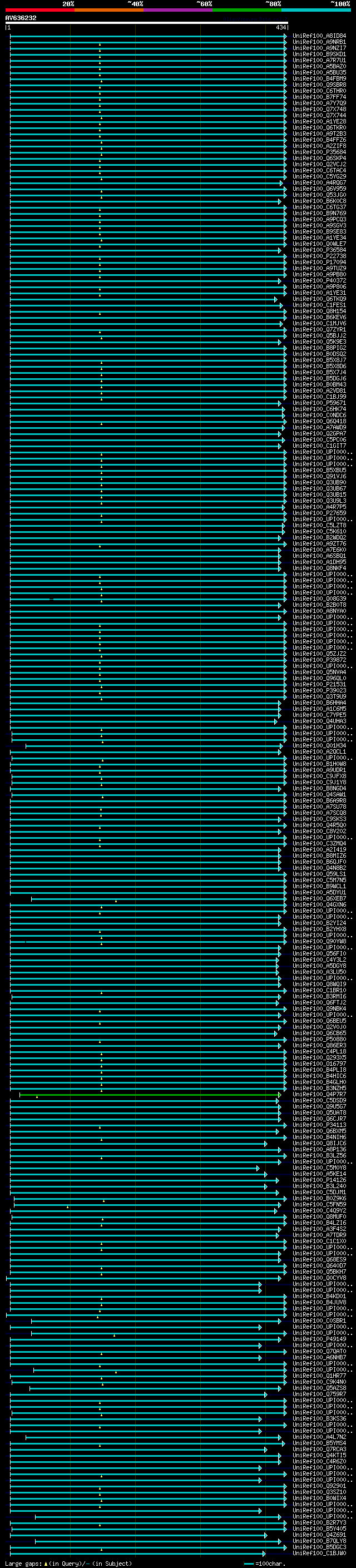Click the query name AV636232
356x1568 pixels.
pyautogui.click(x=21, y=18)
